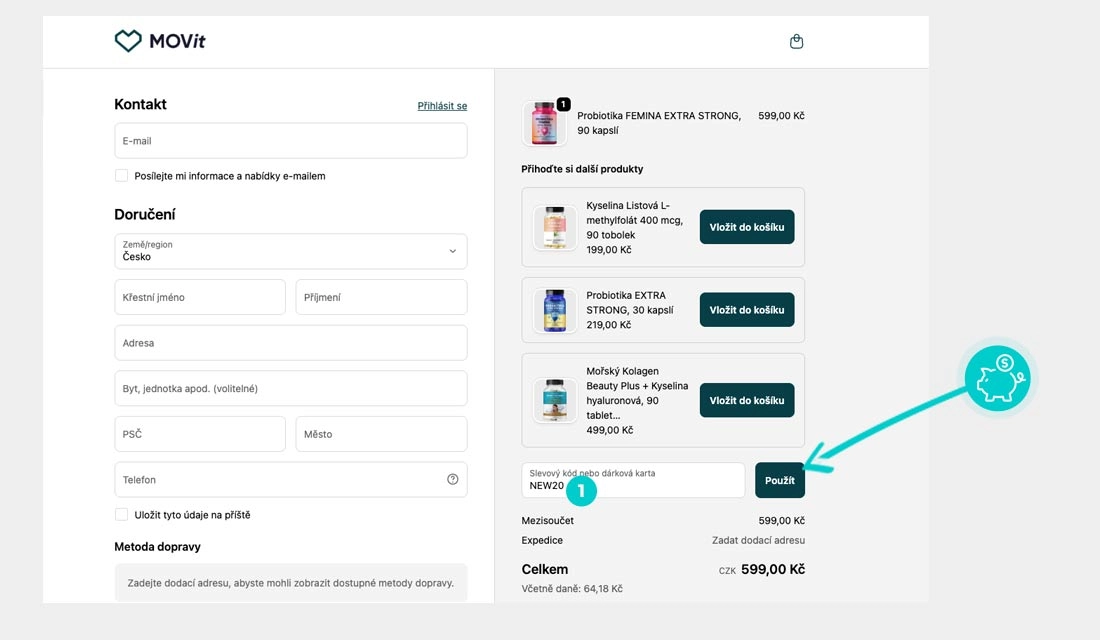Click the 'Zadat dodací adresu' shipping text
Screen dimensions: 1100x640
pos(758,540)
